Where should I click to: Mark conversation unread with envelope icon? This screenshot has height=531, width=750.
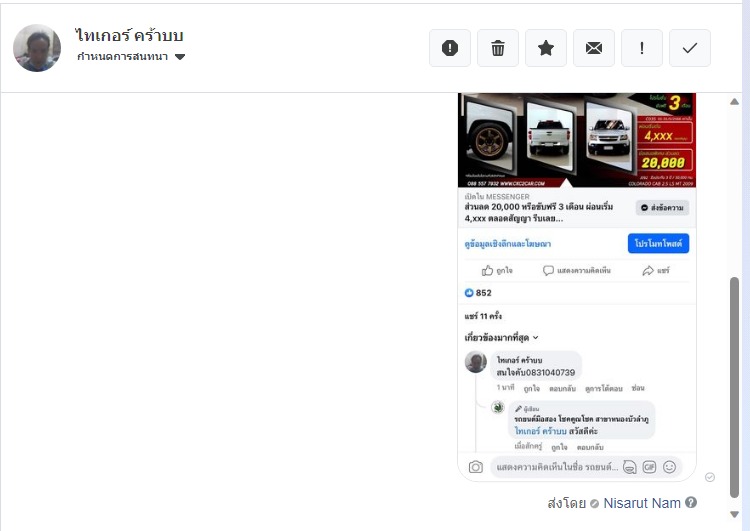tap(594, 48)
